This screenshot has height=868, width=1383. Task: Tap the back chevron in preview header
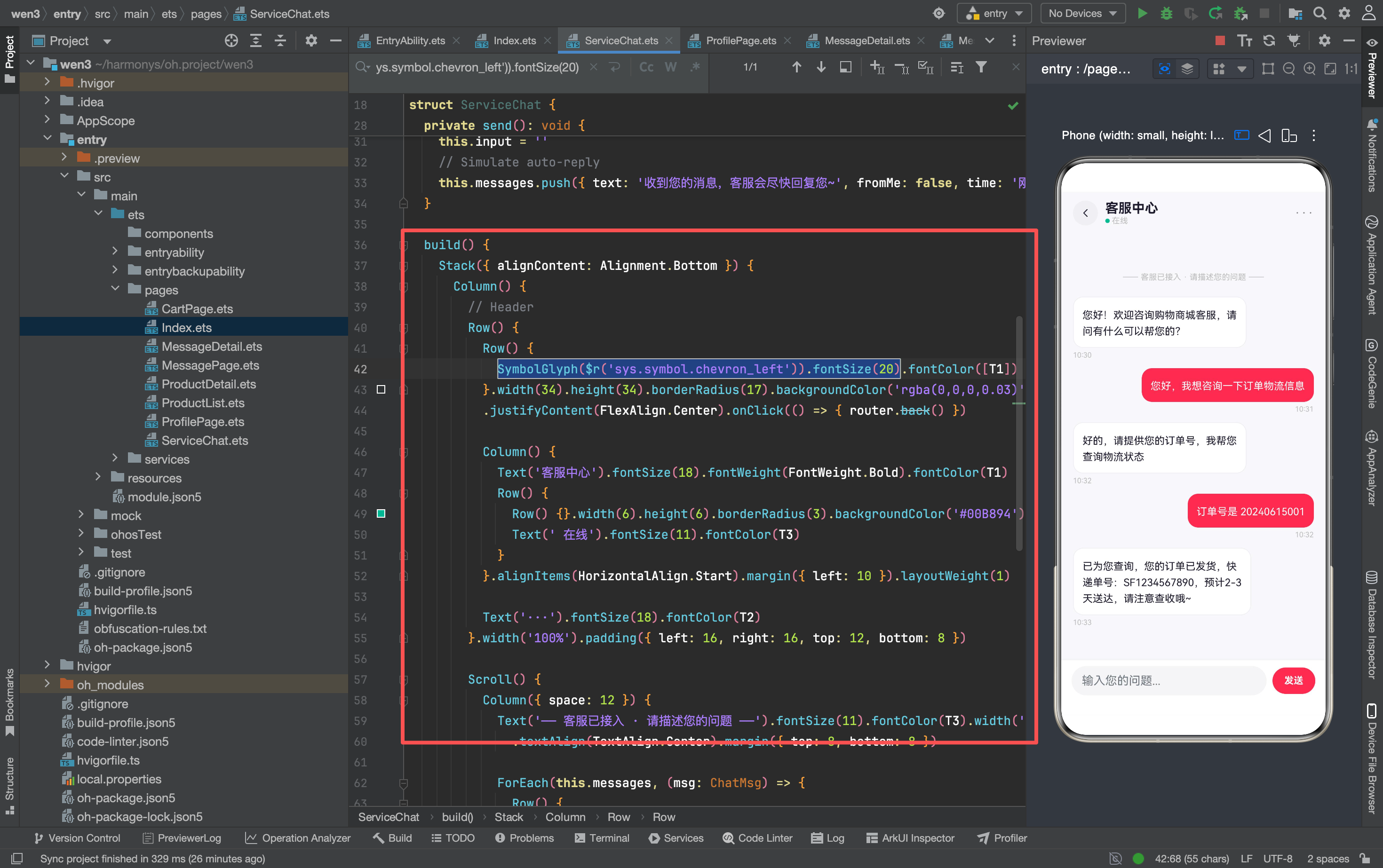(x=1085, y=213)
